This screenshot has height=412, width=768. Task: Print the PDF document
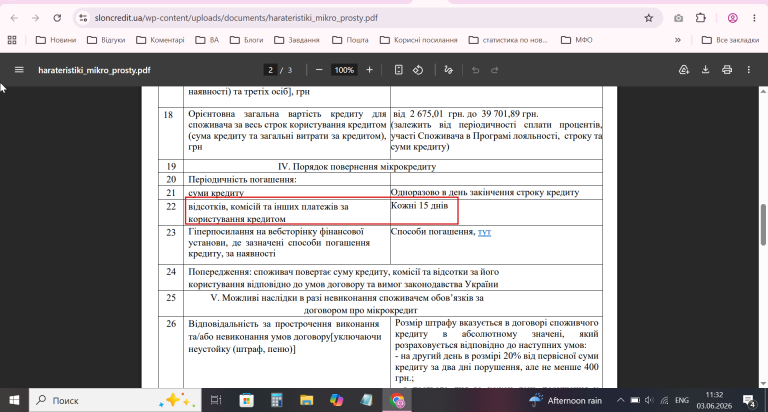click(x=727, y=70)
